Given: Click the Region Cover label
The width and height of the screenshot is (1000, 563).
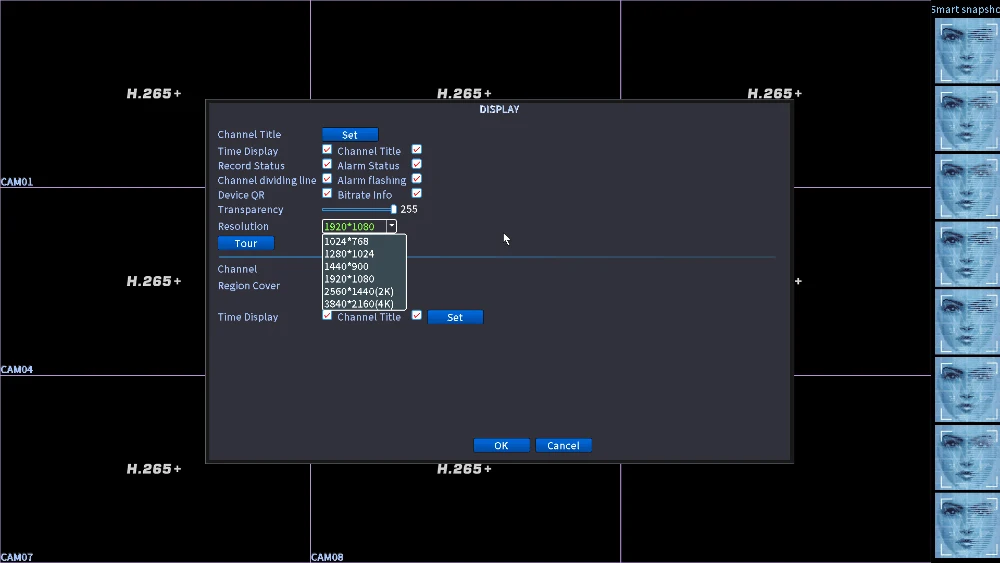Looking at the screenshot, I should click(x=249, y=286).
